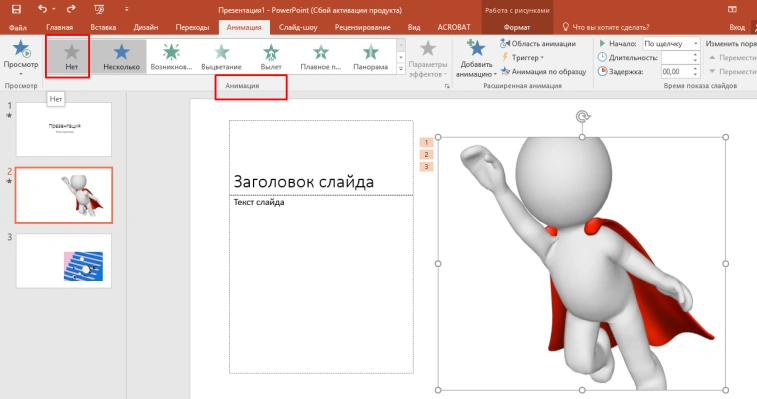The height and width of the screenshot is (399, 757).
Task: Click animation star marker beside slide 2
Action: tap(9, 181)
